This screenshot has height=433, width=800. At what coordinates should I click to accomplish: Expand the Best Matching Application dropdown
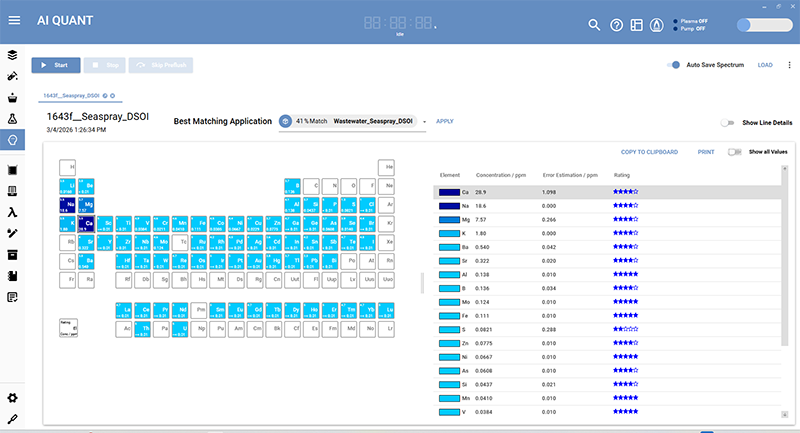coord(425,122)
